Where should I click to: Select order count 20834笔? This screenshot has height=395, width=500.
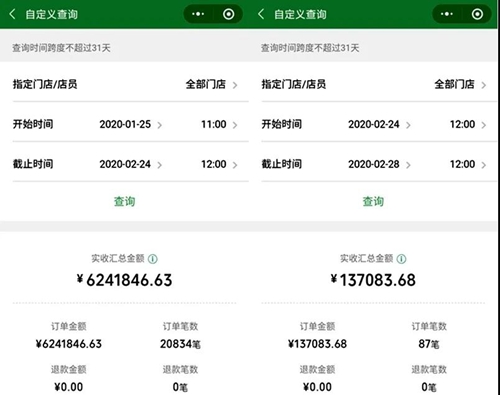click(180, 344)
